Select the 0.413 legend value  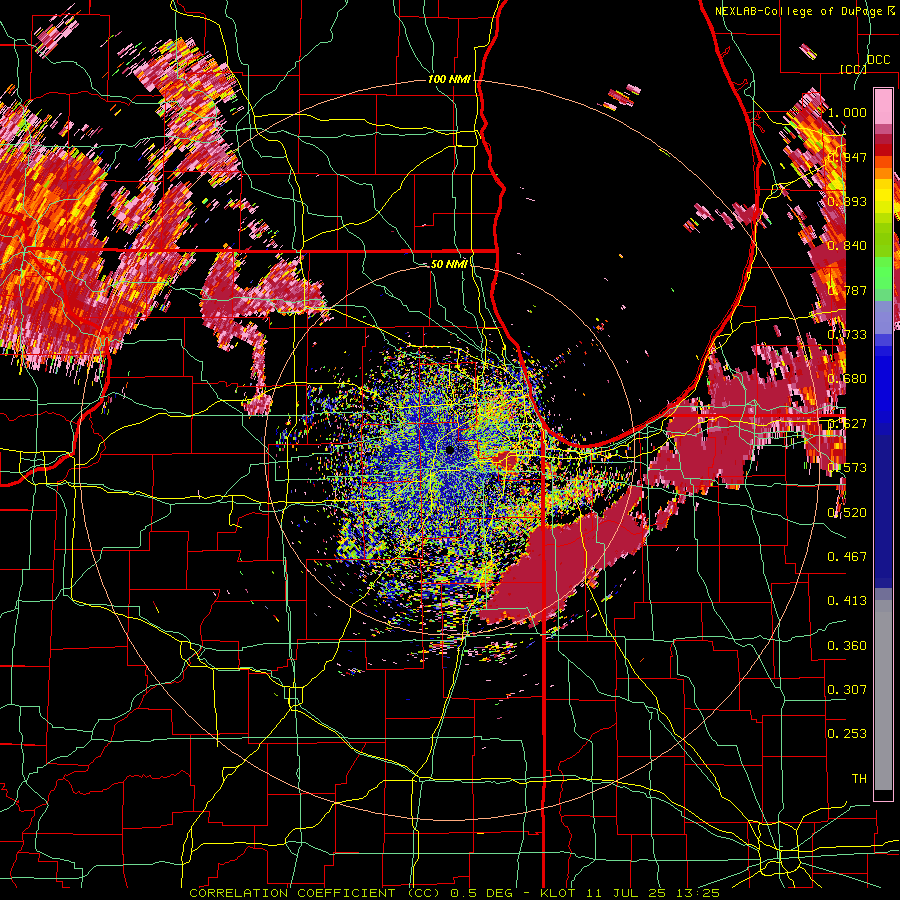point(847,600)
